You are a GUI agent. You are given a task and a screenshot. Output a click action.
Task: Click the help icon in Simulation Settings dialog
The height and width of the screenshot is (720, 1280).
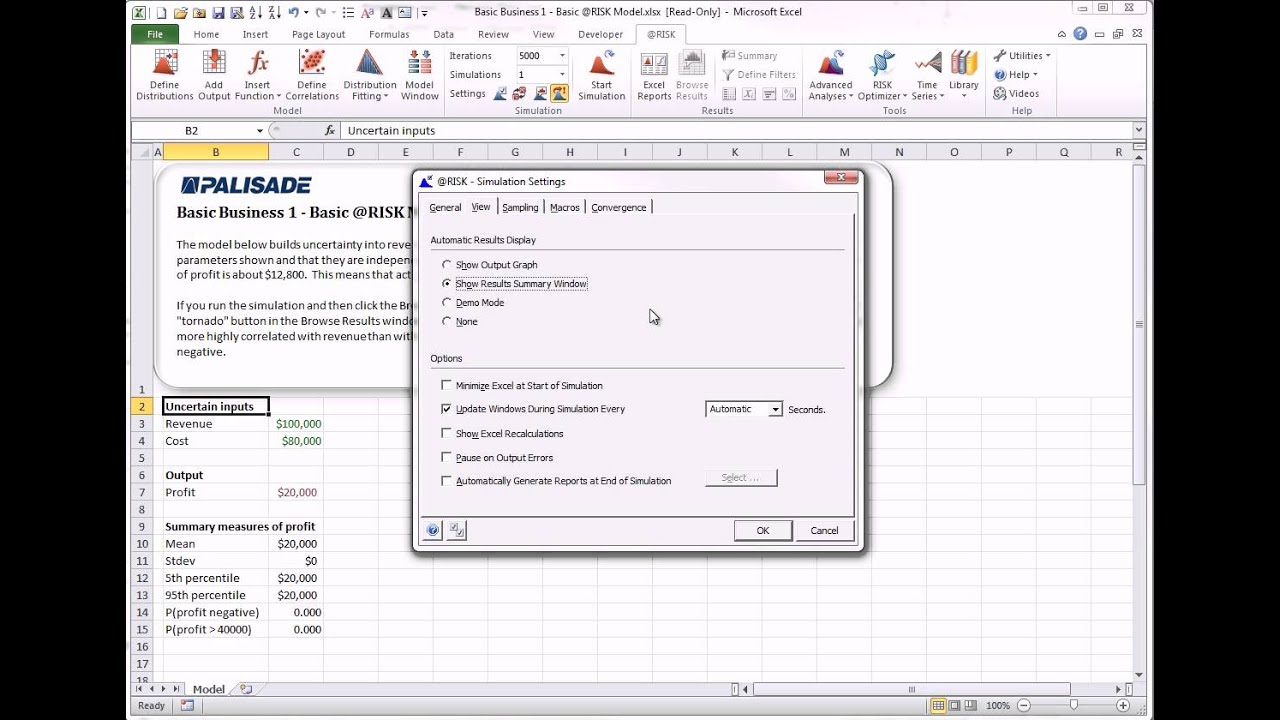pyautogui.click(x=432, y=531)
